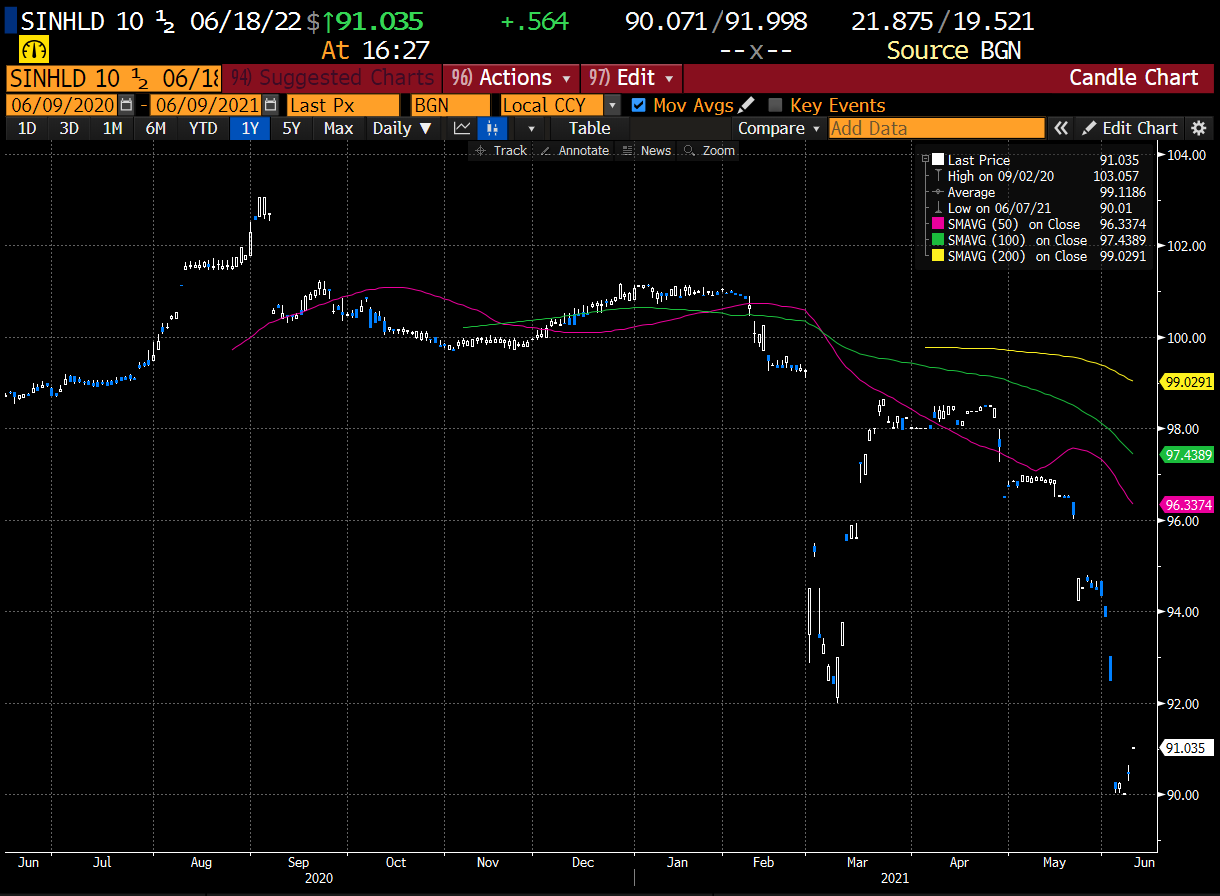Collapse the legend box toggle

[x=937, y=160]
